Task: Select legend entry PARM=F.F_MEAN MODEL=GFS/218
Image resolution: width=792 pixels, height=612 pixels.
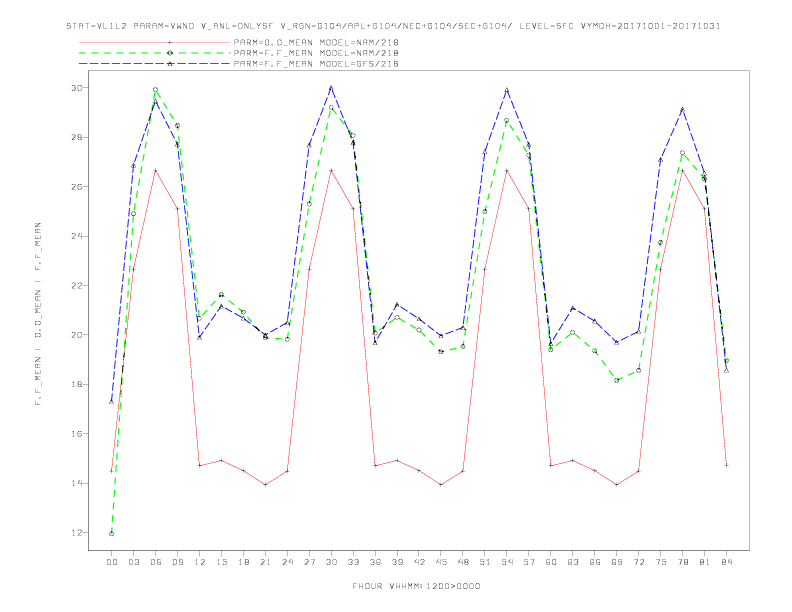Action: [316, 64]
